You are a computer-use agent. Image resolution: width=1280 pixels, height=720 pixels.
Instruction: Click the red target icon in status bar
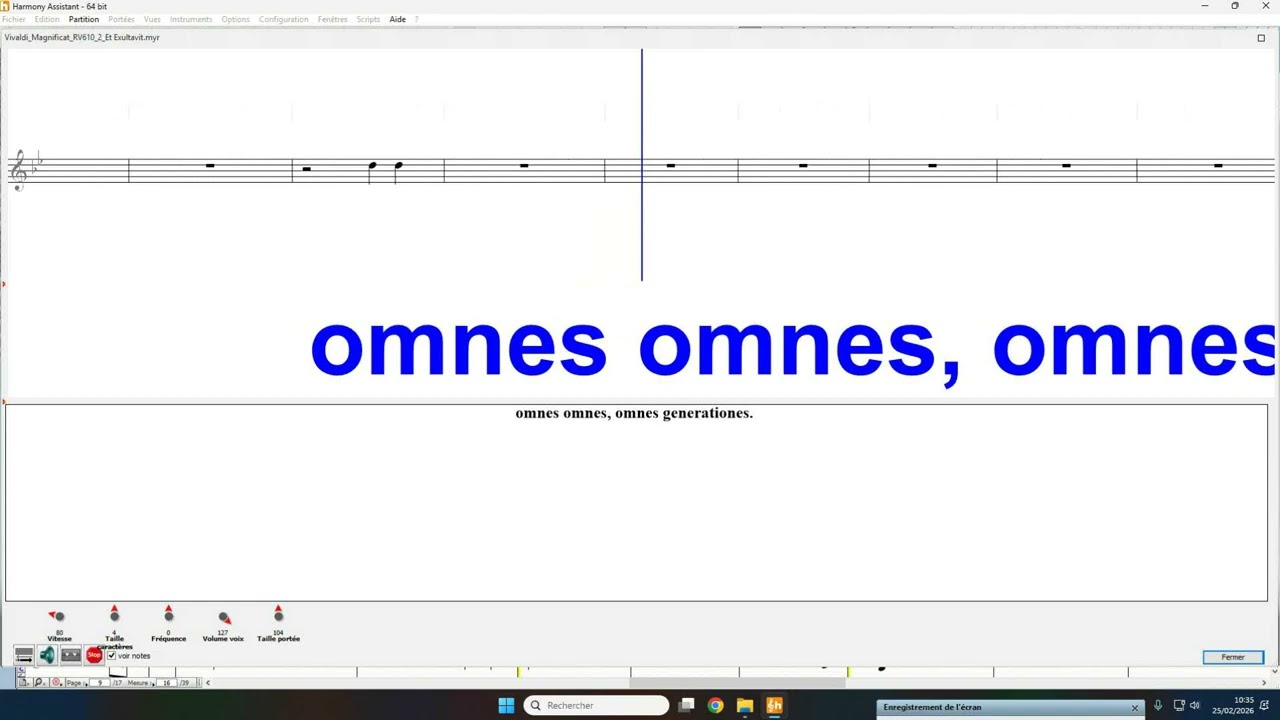[56, 682]
